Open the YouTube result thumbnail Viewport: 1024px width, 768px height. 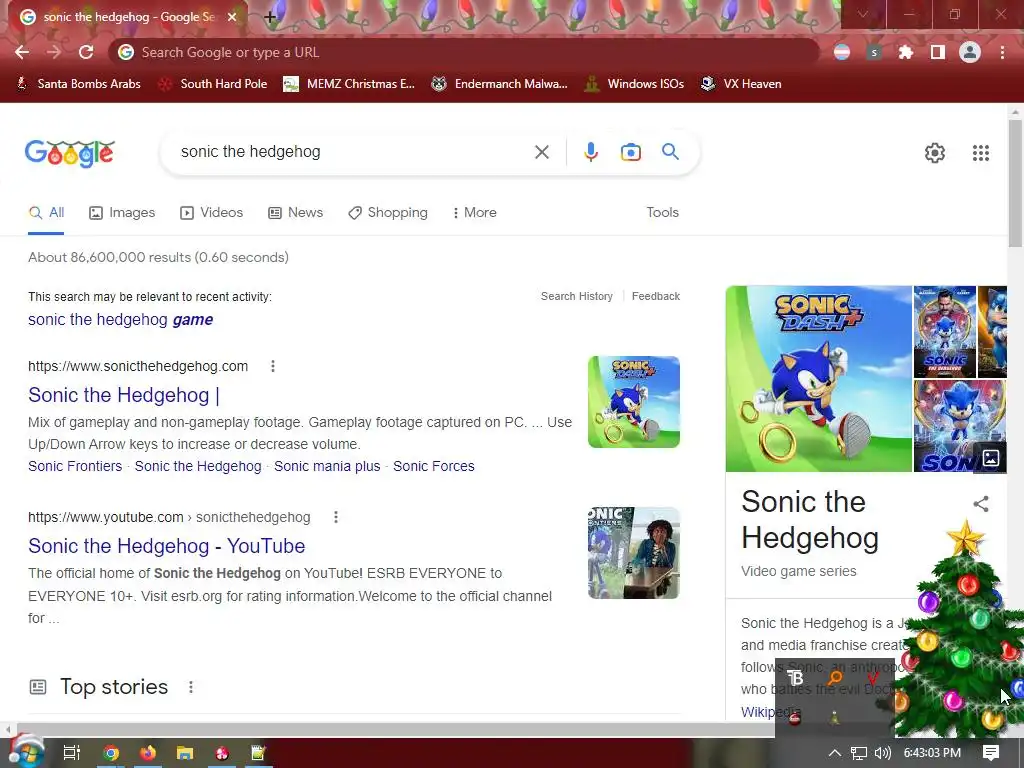pyautogui.click(x=633, y=552)
